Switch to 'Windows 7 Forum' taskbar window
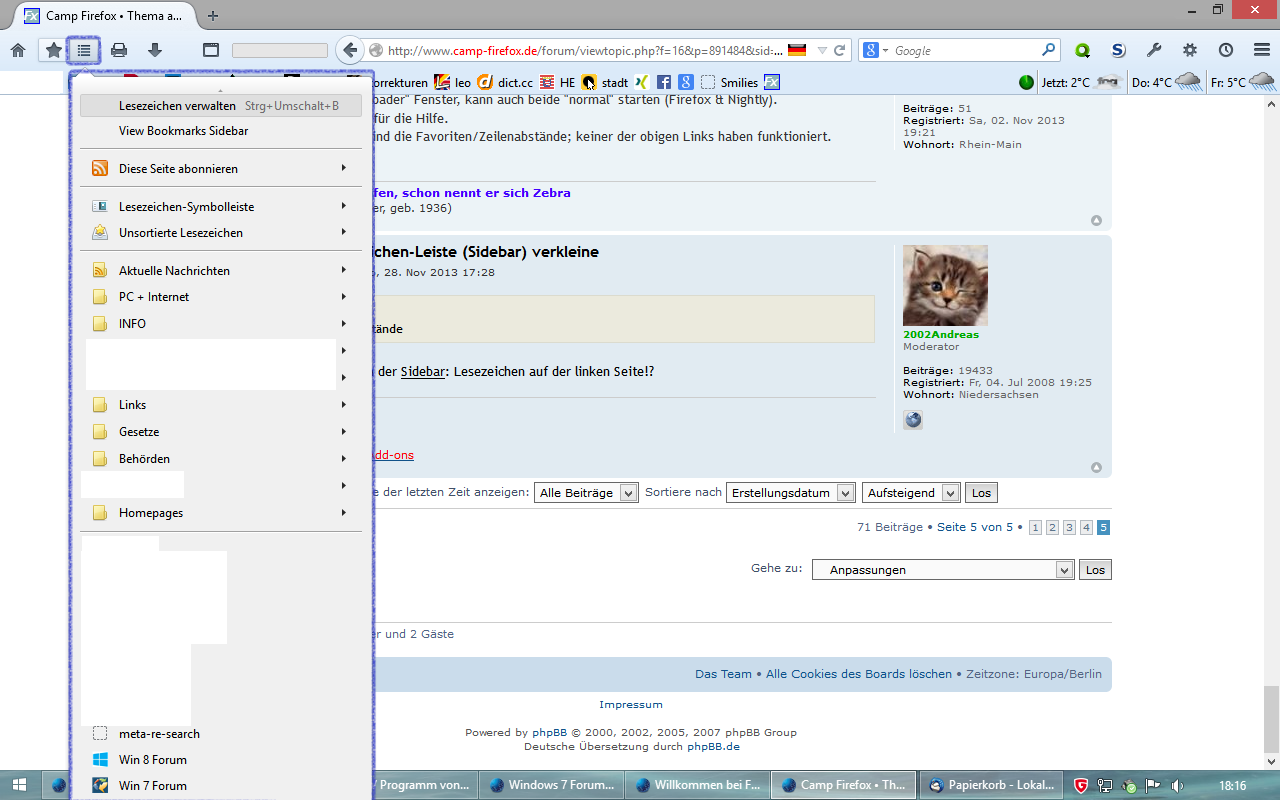 [x=551, y=785]
